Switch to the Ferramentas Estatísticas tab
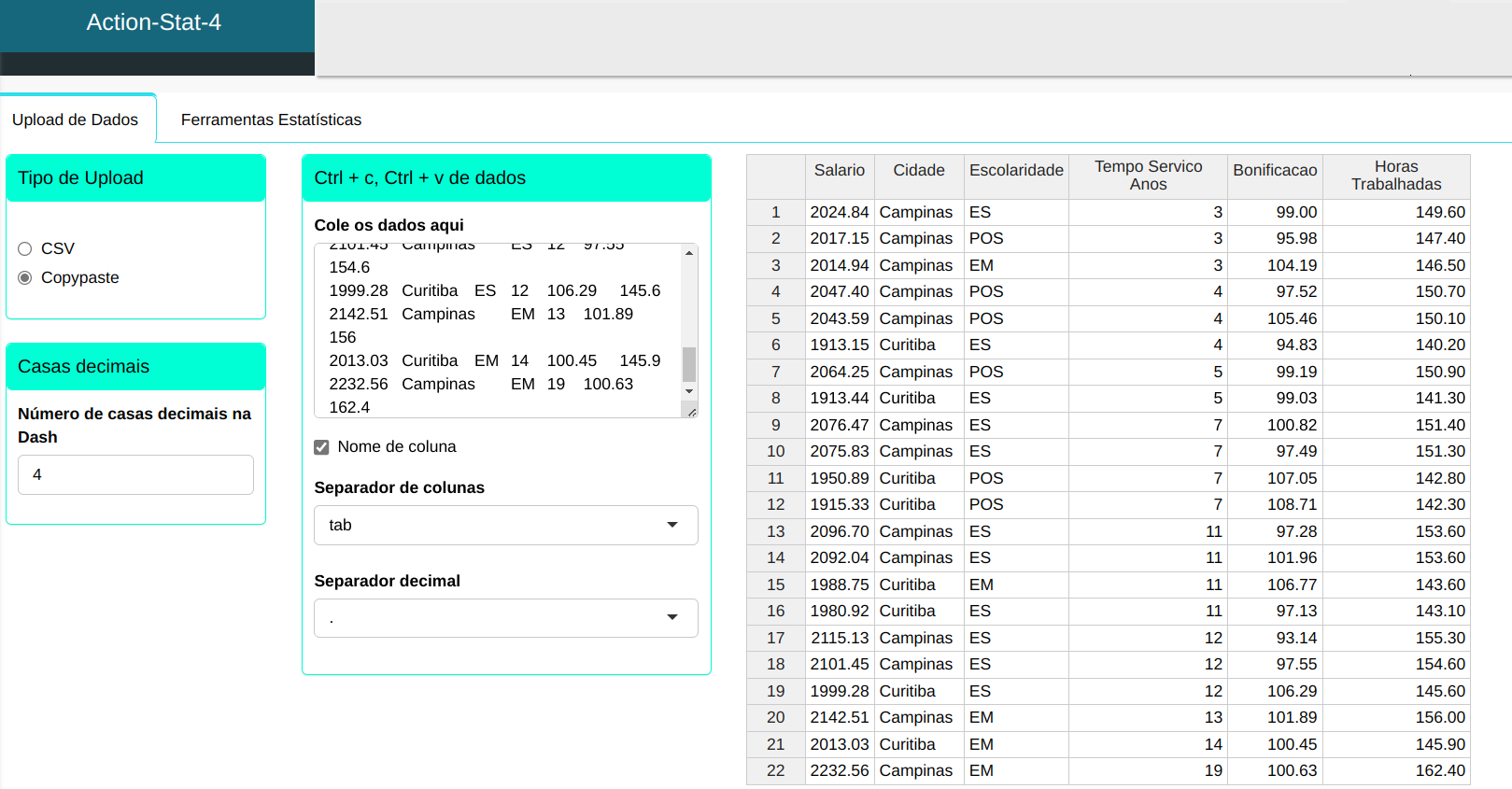Screen dimensions: 1512x789 click(x=271, y=120)
